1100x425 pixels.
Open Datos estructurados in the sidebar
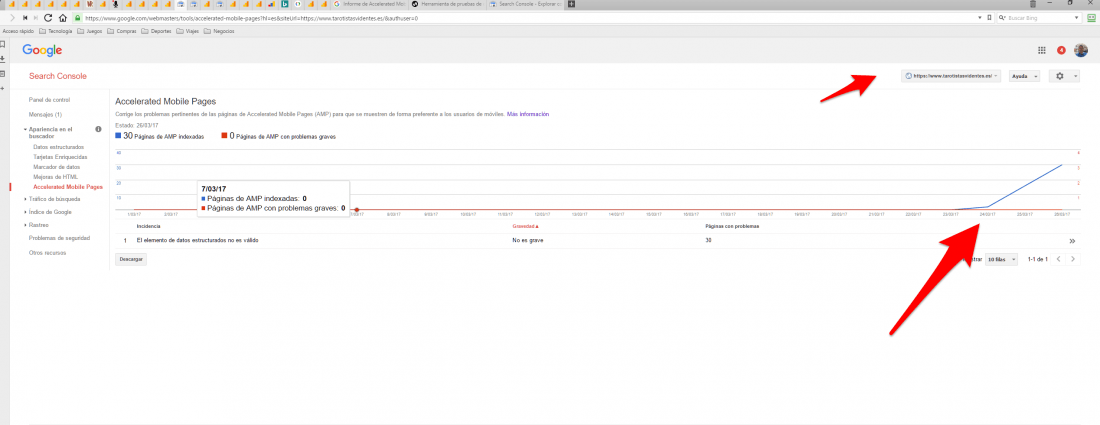(x=58, y=147)
